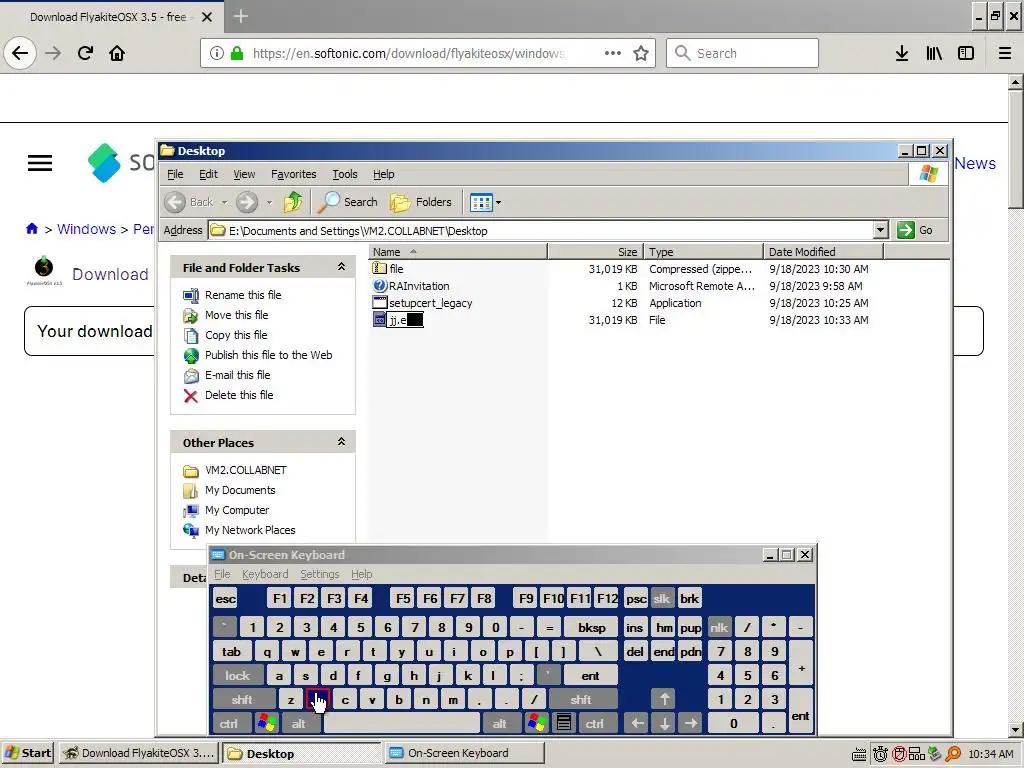Toggle left shft key on keyboard
Viewport: 1024px width, 768px height.
(x=242, y=699)
